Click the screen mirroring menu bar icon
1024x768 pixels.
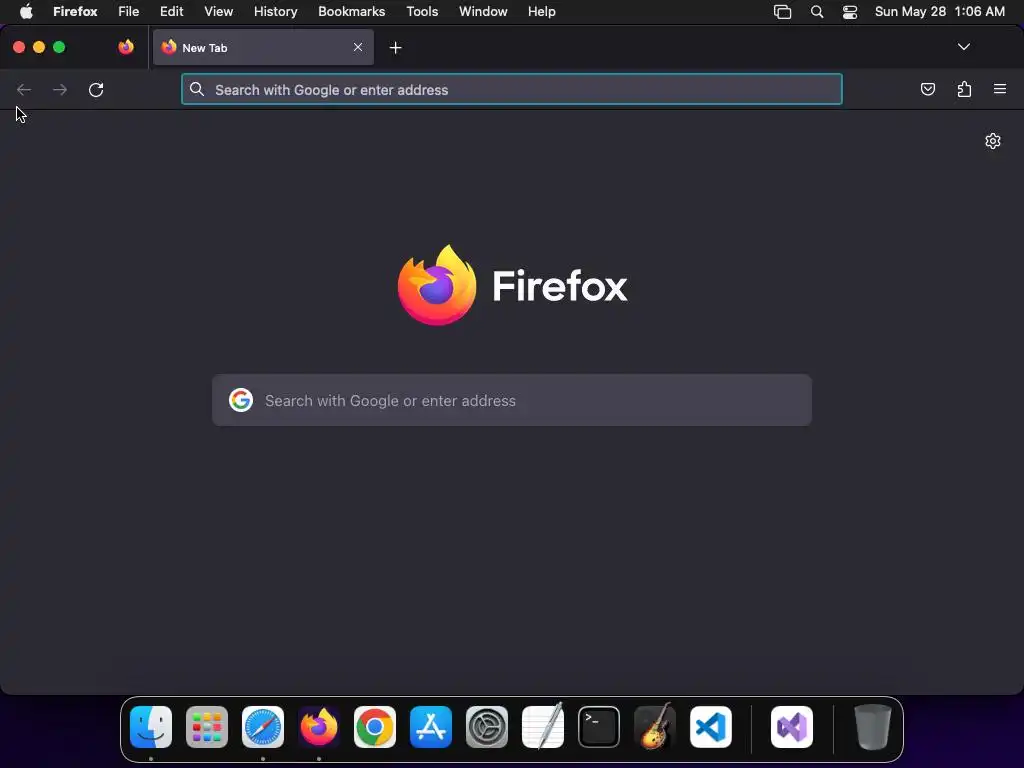point(782,12)
